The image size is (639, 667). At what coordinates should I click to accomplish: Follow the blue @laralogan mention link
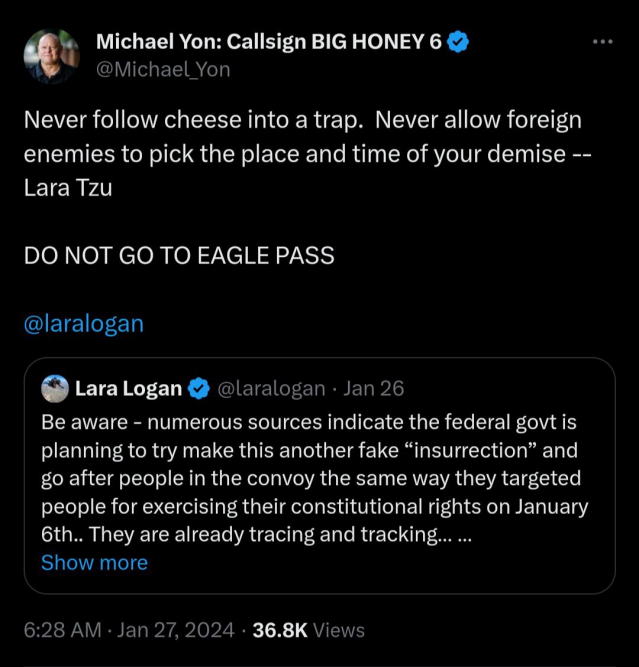(x=84, y=324)
